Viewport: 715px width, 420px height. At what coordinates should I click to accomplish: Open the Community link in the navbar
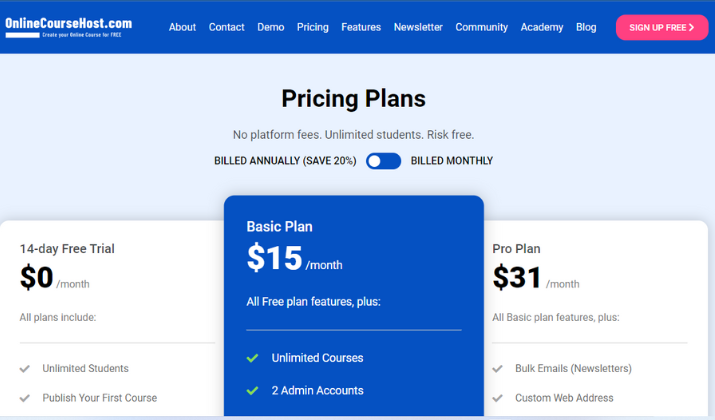click(482, 27)
